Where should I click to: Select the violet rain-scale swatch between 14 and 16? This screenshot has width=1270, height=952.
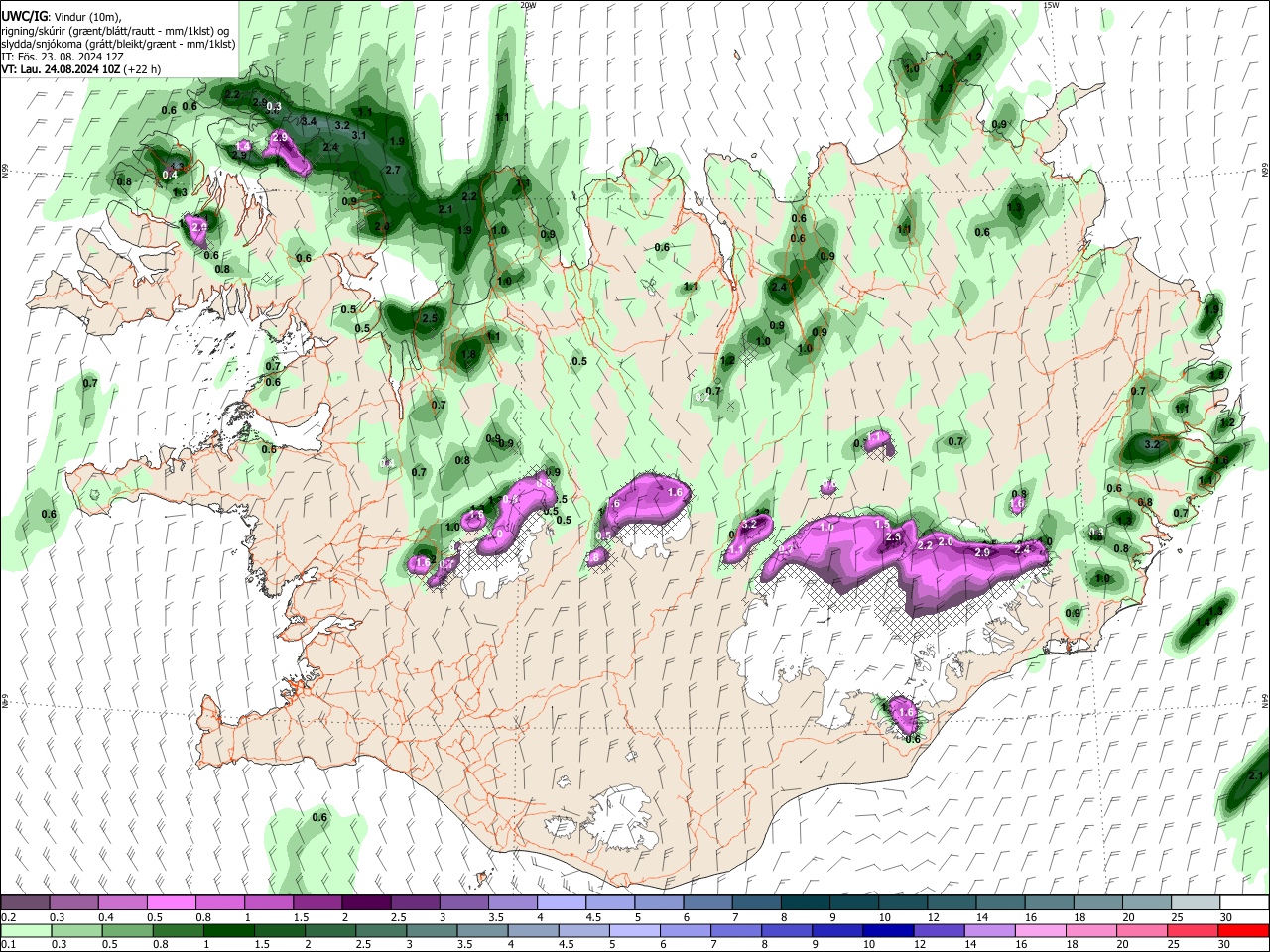pyautogui.click(x=988, y=930)
